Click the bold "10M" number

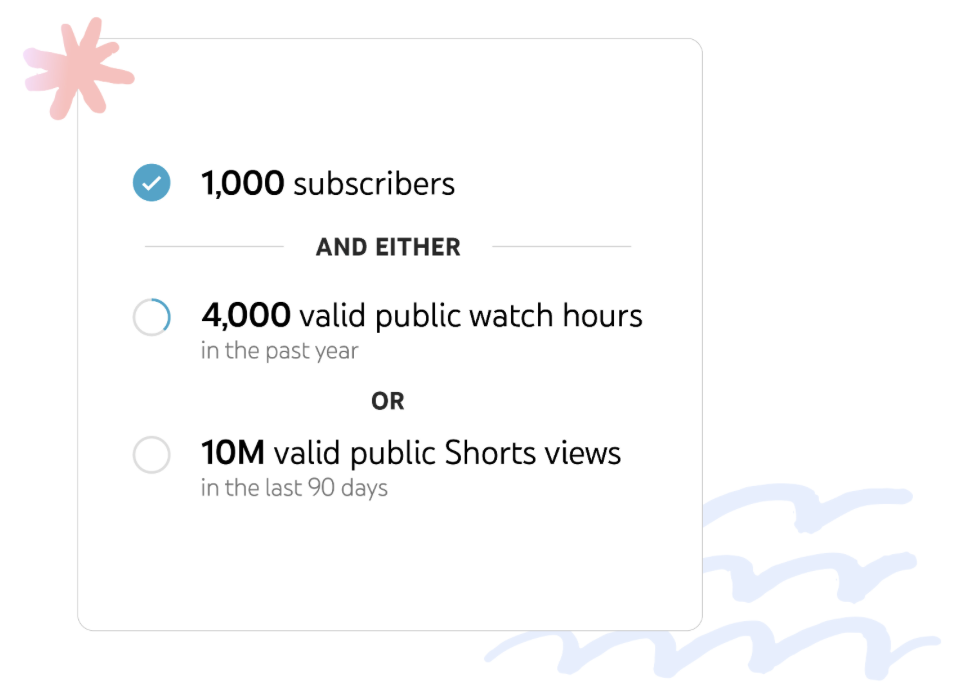point(233,454)
